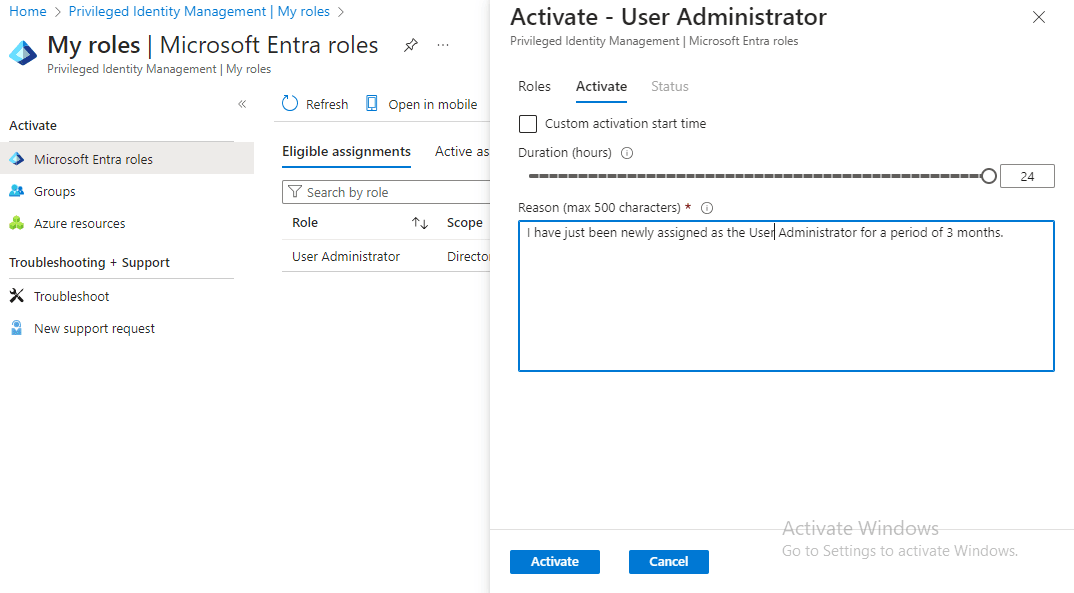Click the Cancel button
1074x593 pixels.
(x=668, y=562)
